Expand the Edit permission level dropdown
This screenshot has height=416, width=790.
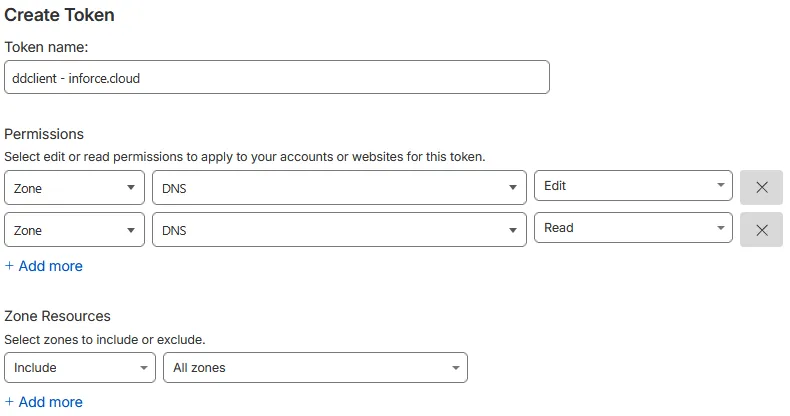click(x=633, y=186)
